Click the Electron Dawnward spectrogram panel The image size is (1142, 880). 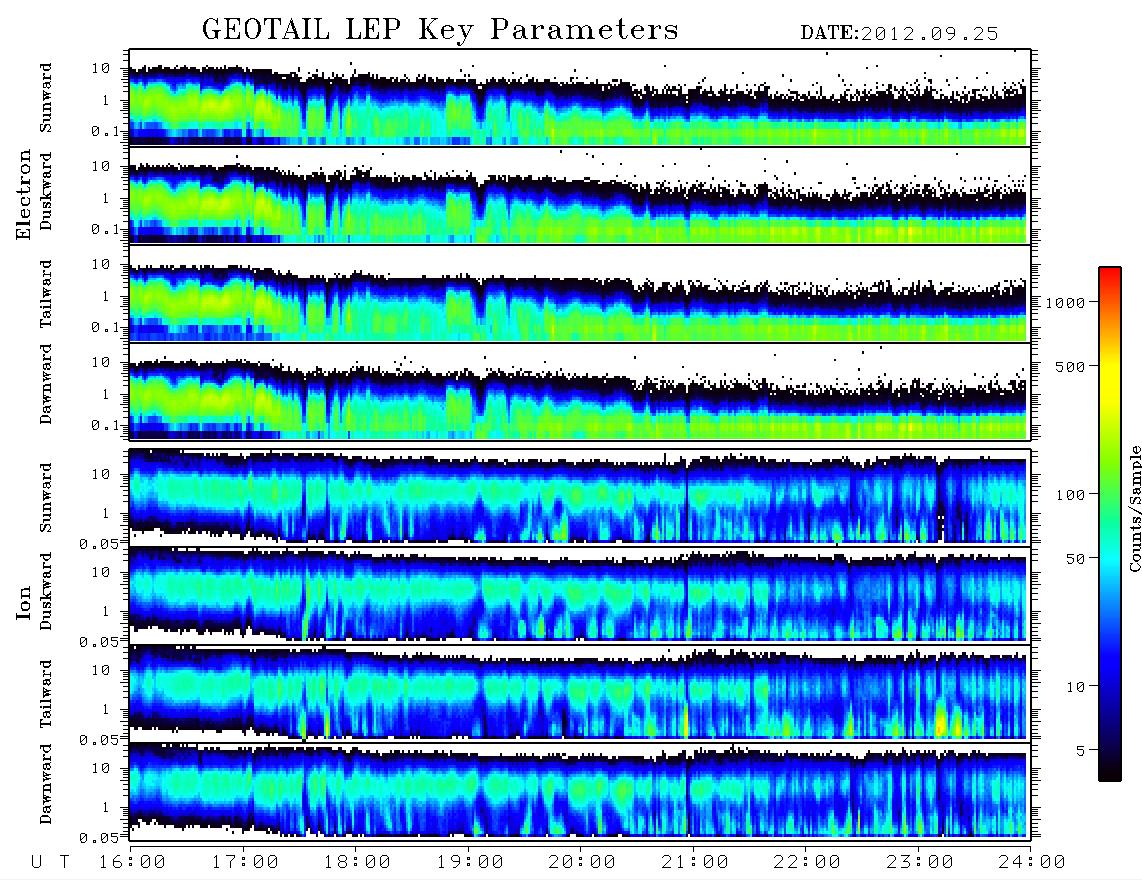[580, 391]
